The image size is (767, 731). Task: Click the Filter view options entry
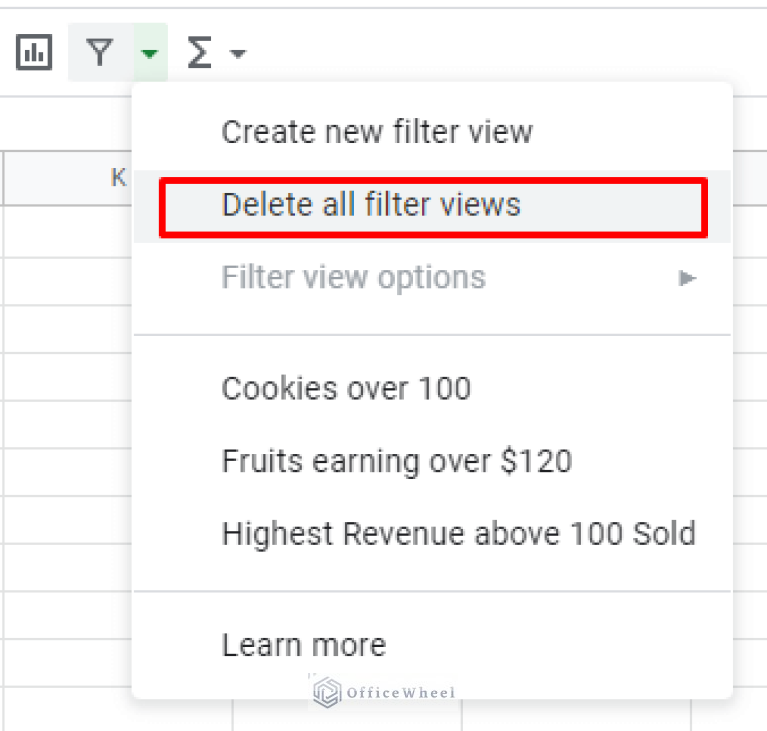(x=353, y=278)
